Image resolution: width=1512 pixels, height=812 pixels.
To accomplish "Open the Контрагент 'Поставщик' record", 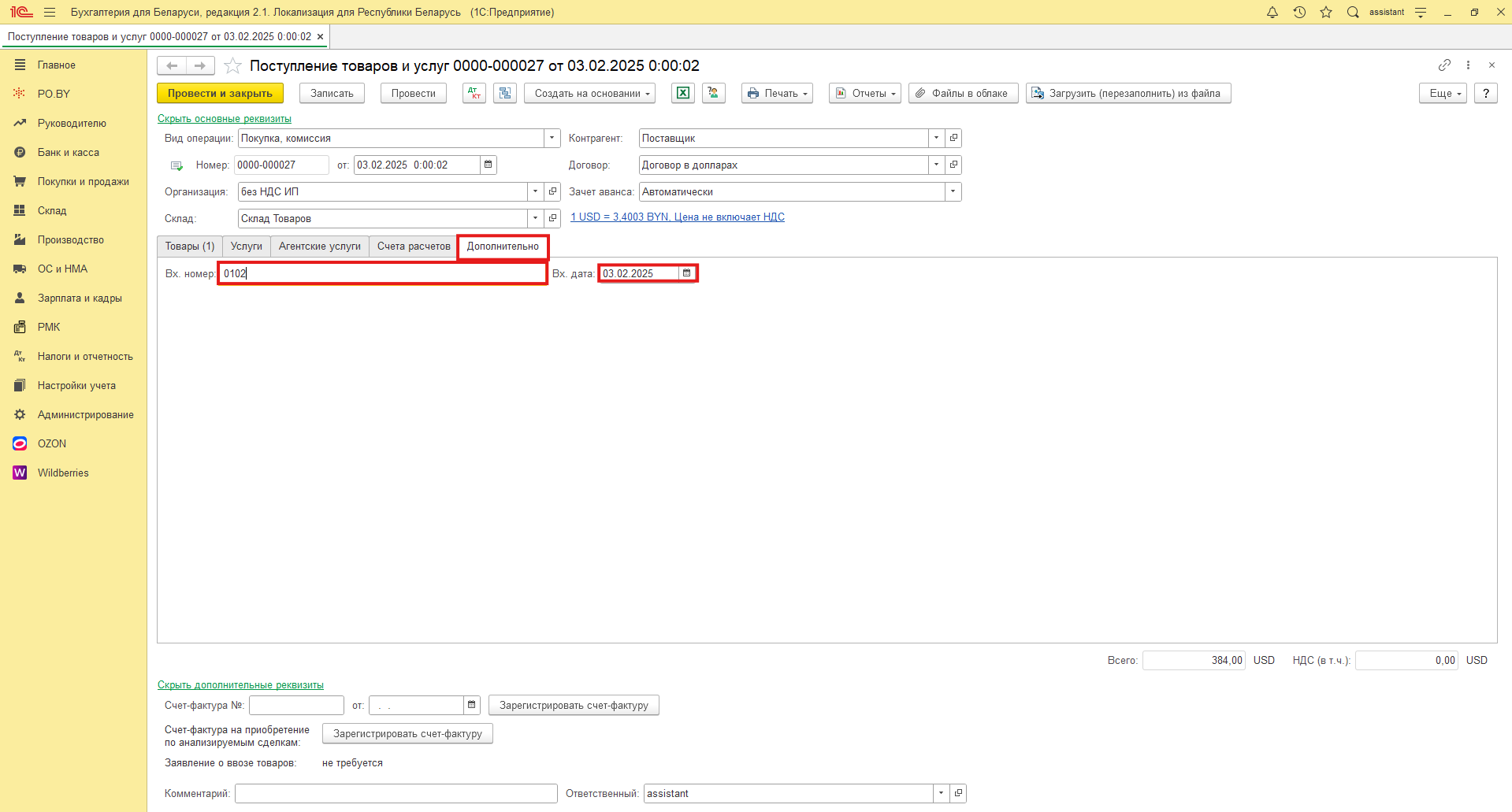I will coord(953,138).
